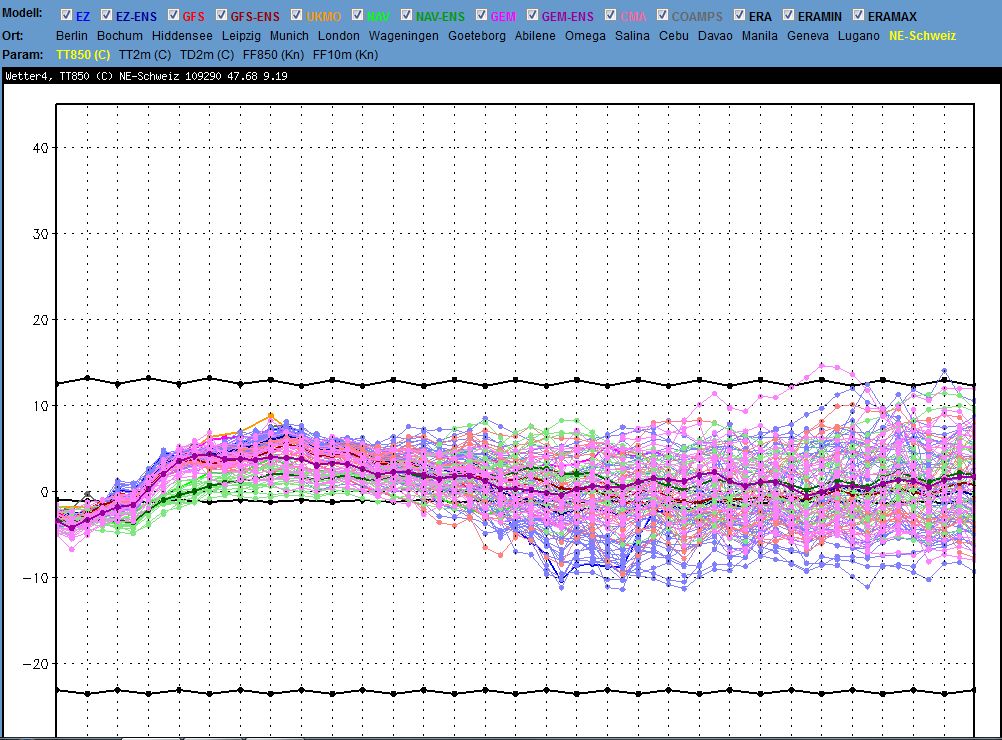Switch location to Munich
This screenshot has width=1002, height=740.
[x=289, y=35]
